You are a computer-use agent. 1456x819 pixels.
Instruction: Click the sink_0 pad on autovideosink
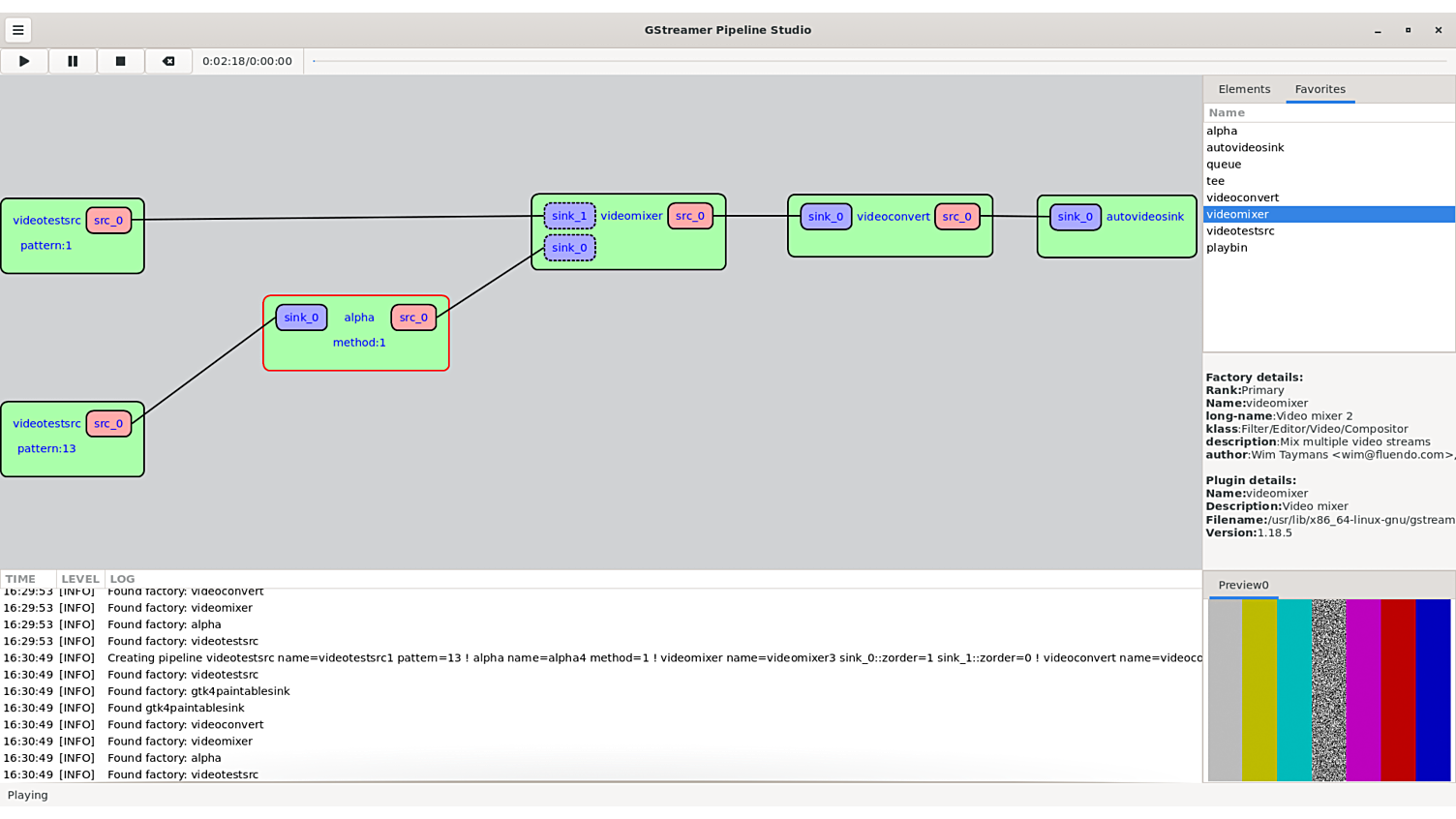point(1075,217)
